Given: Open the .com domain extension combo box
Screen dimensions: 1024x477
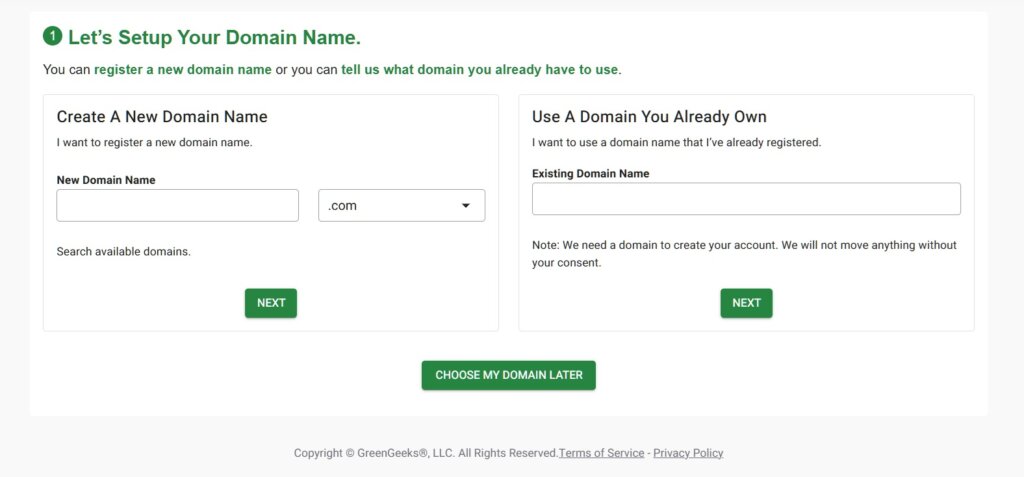Looking at the screenshot, I should 400,206.
